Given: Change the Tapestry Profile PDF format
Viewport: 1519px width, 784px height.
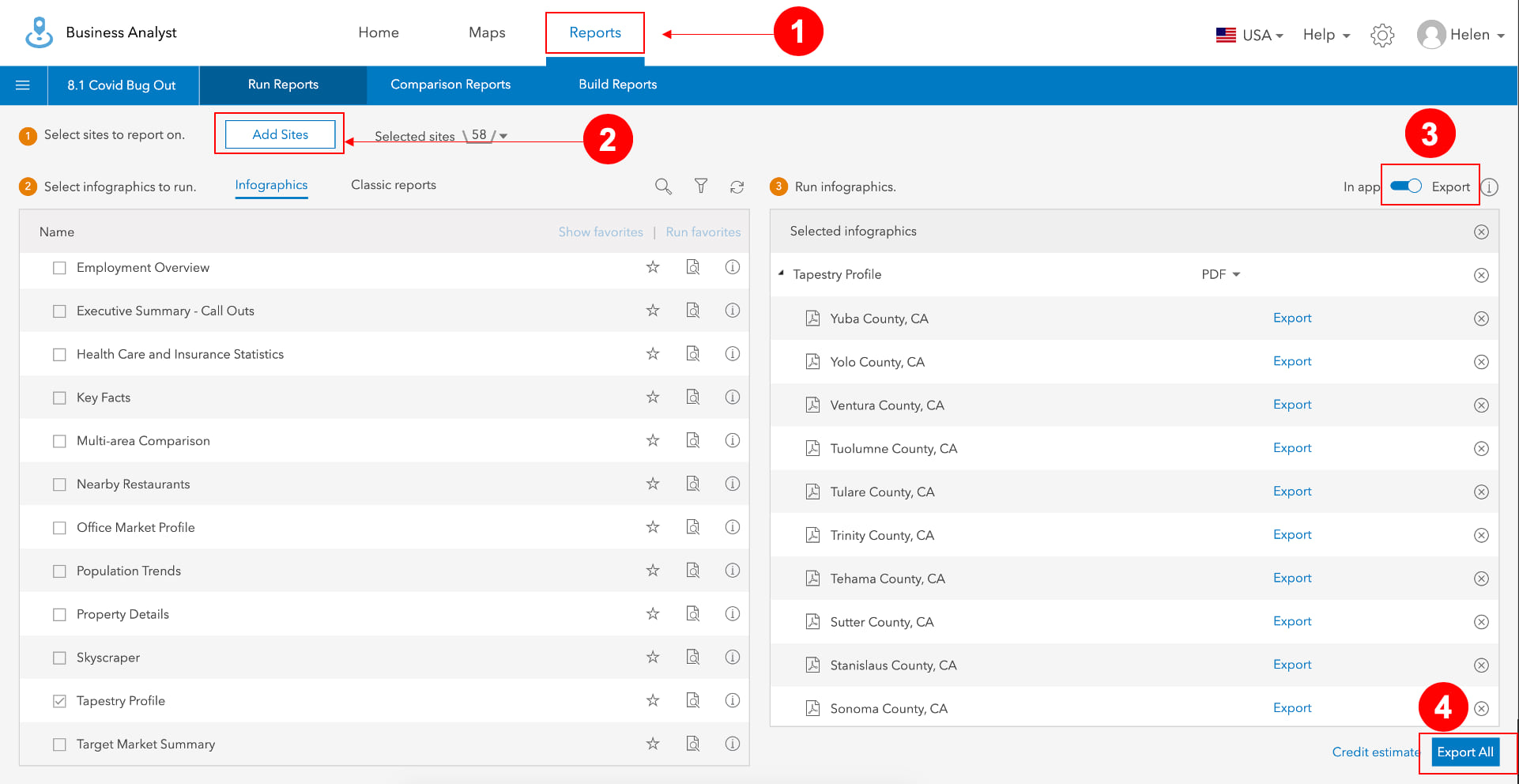Looking at the screenshot, I should pos(1220,274).
